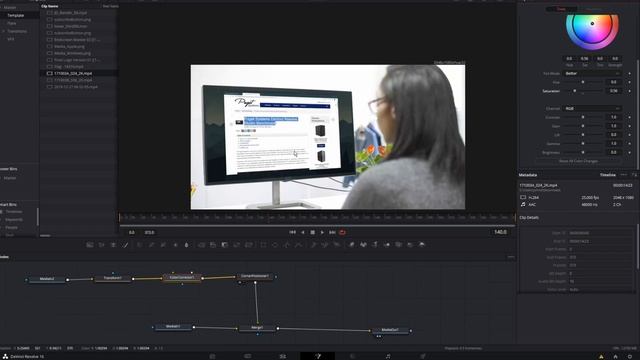Add a Channel Booleans node from toolbar

click(x=213, y=245)
